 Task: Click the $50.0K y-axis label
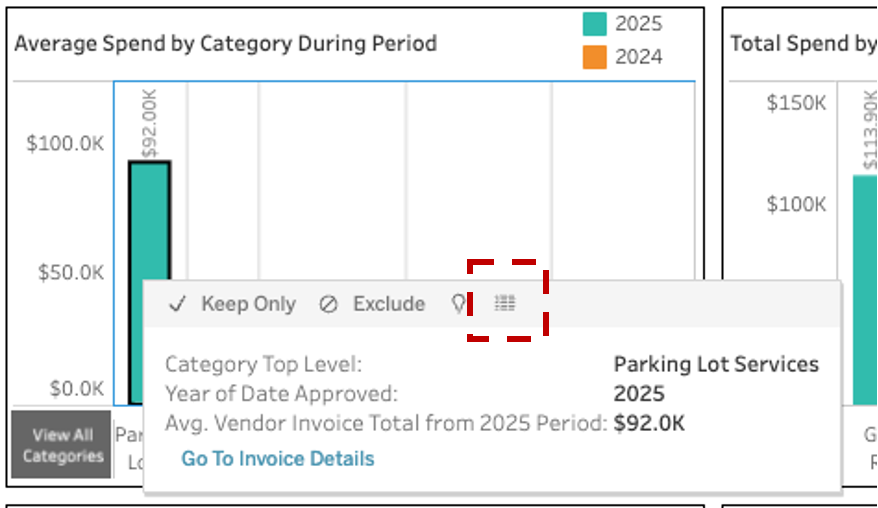tap(71, 273)
